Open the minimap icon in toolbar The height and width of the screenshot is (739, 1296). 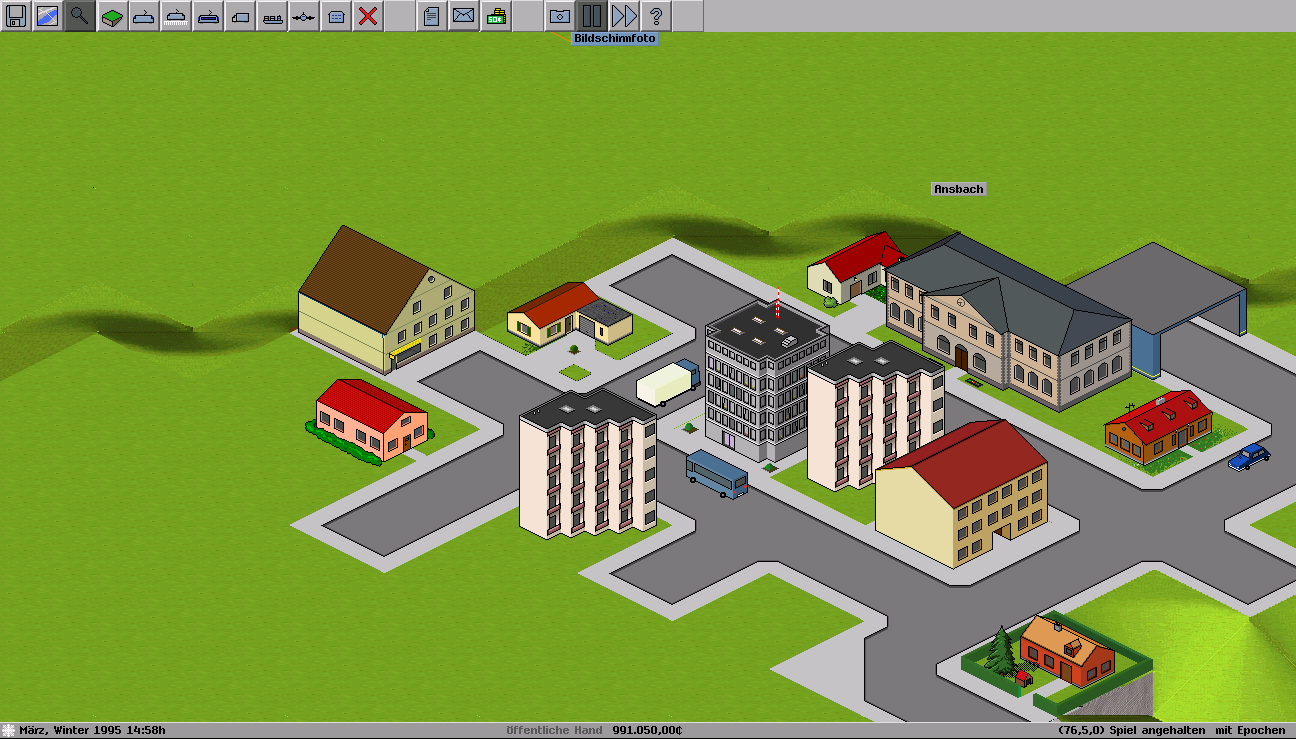coord(48,16)
